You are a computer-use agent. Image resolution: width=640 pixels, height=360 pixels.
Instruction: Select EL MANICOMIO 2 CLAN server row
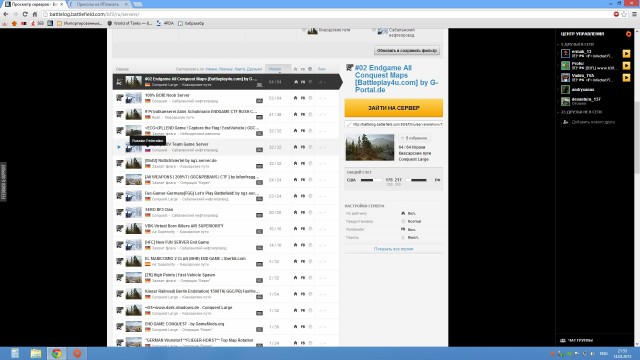226,261
